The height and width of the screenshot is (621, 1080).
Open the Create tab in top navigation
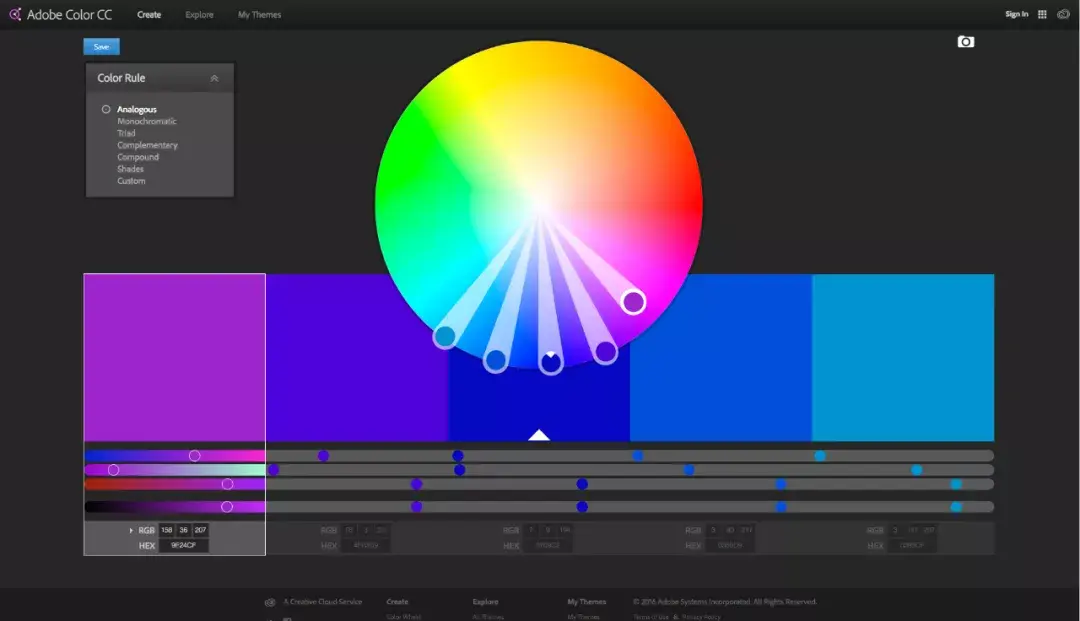point(149,14)
